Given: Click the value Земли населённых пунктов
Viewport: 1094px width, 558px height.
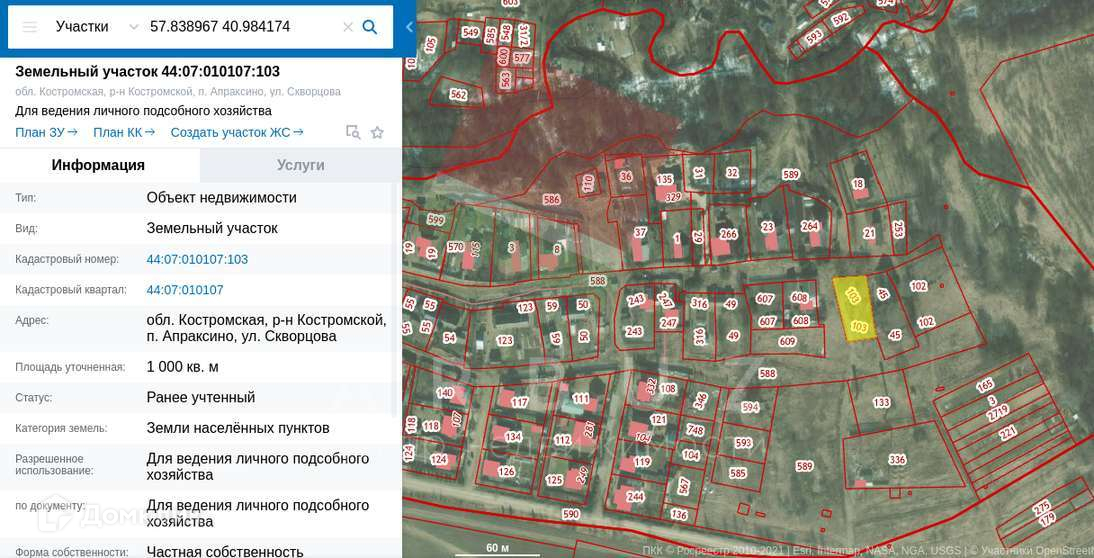Looking at the screenshot, I should tap(238, 428).
